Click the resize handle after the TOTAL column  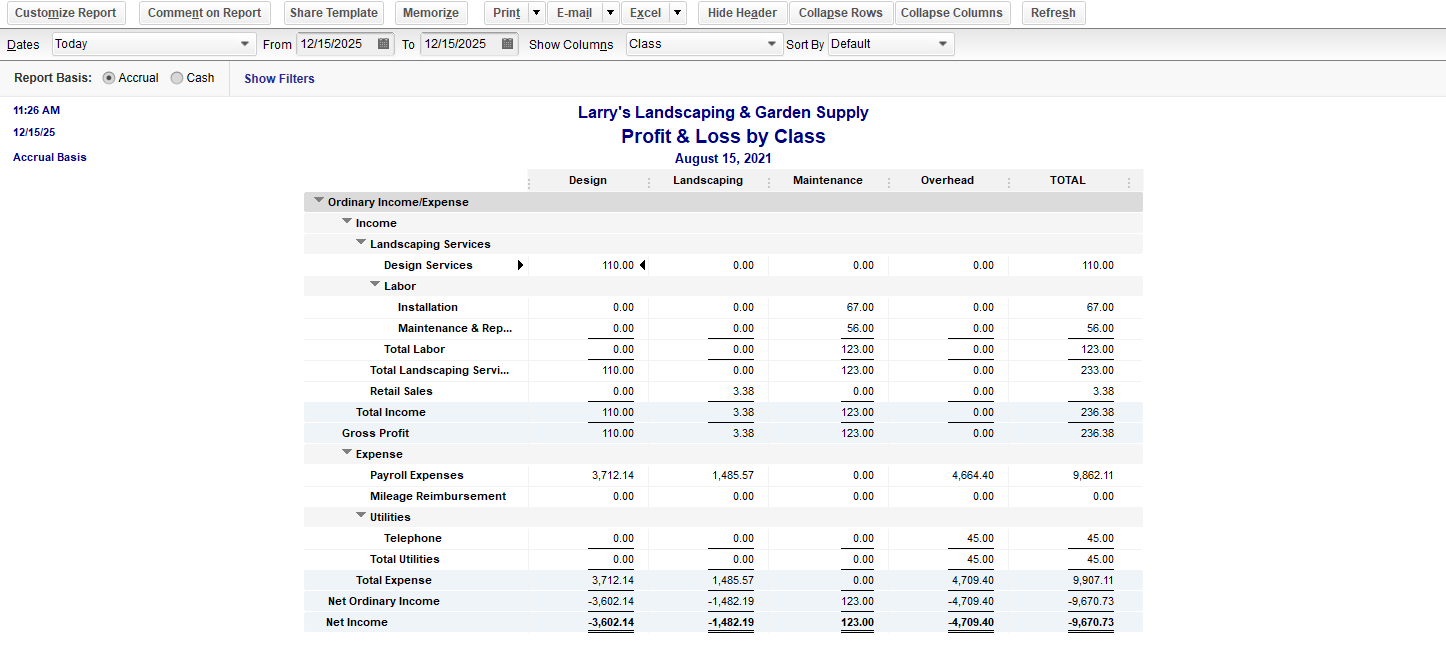coord(1129,182)
